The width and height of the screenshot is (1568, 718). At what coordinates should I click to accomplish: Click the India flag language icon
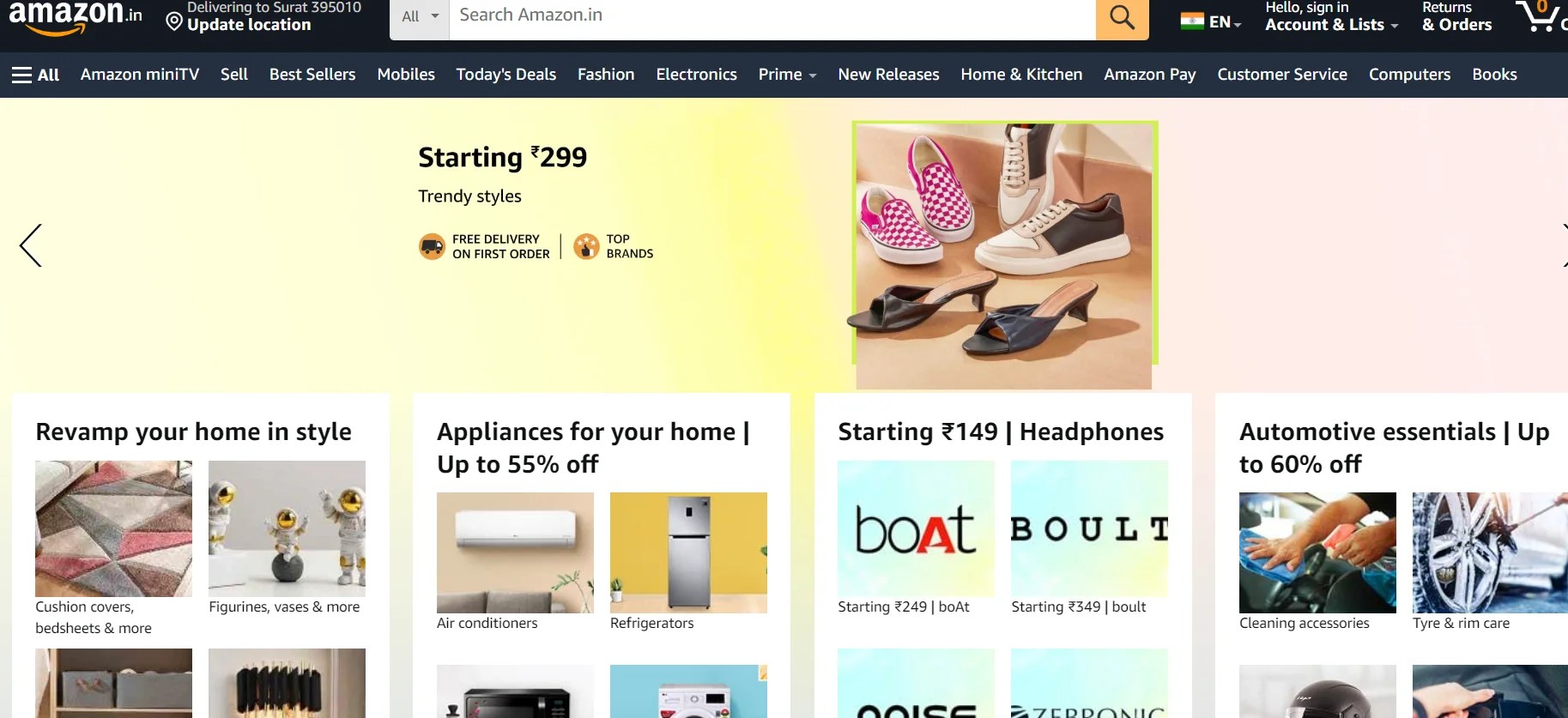1191,22
